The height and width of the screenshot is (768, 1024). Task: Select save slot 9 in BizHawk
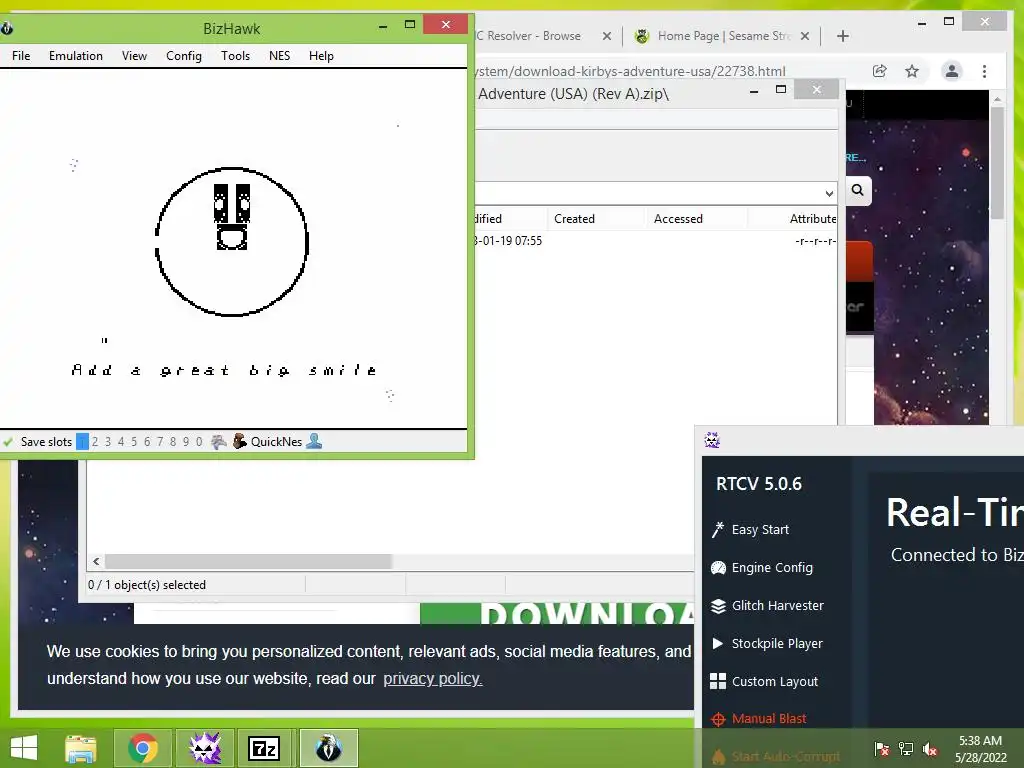(186, 442)
